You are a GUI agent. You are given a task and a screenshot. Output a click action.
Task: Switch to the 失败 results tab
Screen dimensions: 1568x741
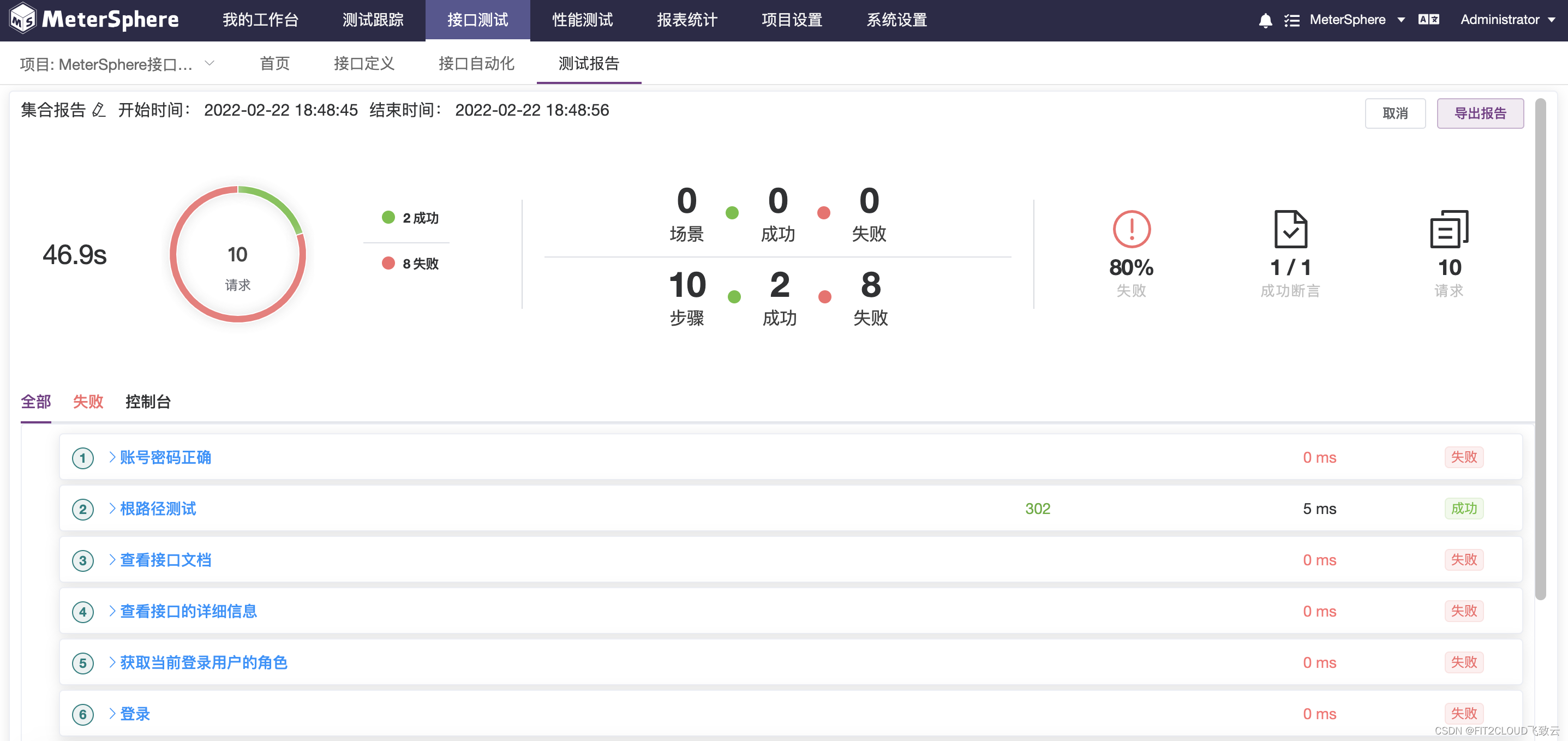click(88, 401)
